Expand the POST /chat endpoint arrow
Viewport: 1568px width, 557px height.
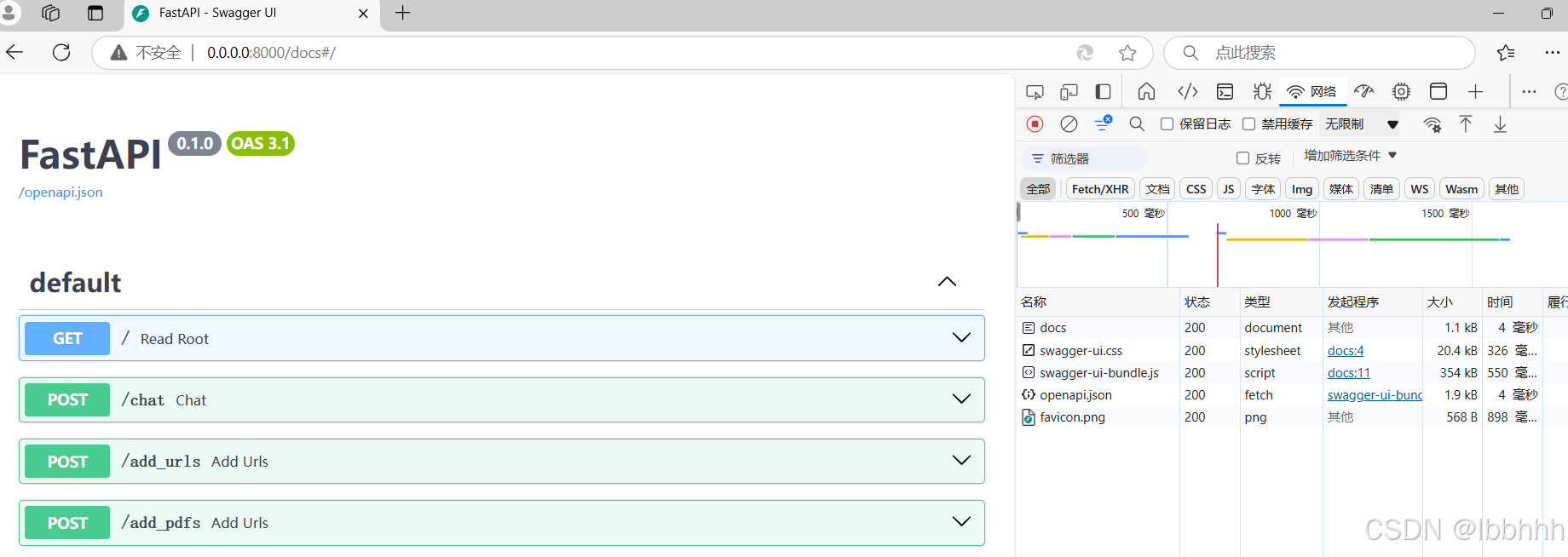point(961,399)
